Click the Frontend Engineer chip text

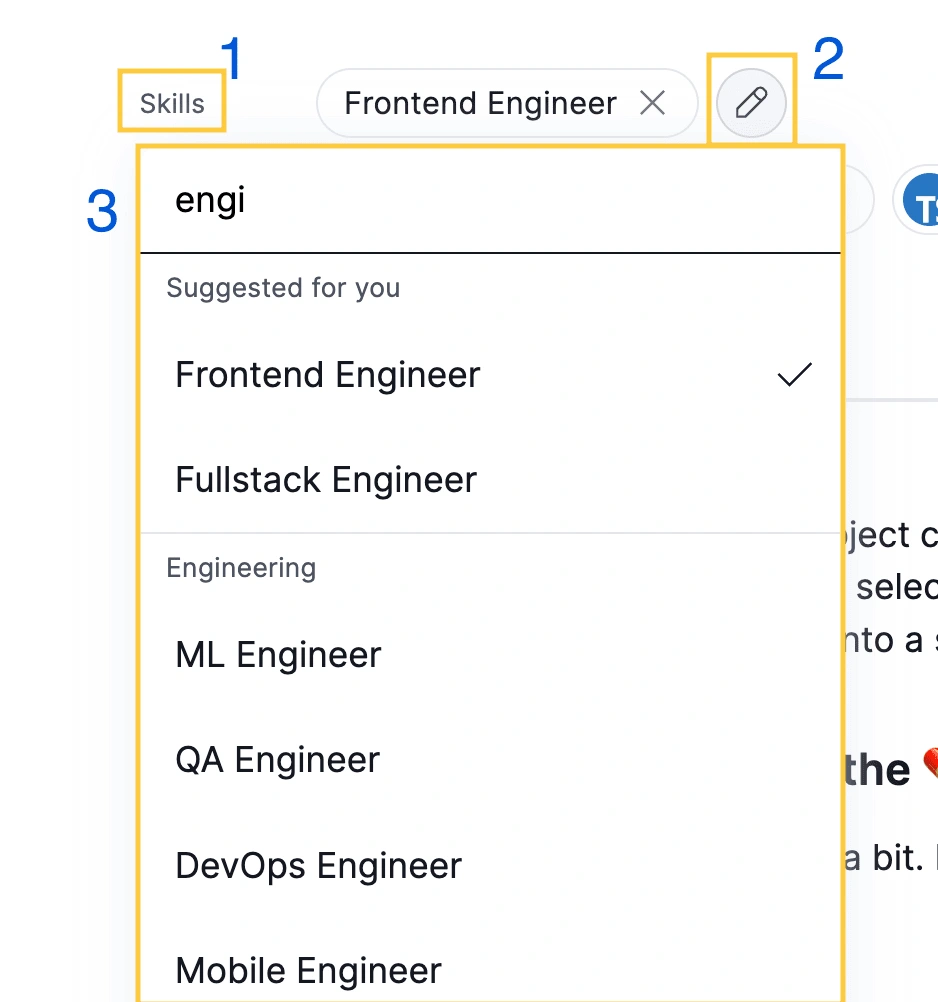pyautogui.click(x=481, y=103)
